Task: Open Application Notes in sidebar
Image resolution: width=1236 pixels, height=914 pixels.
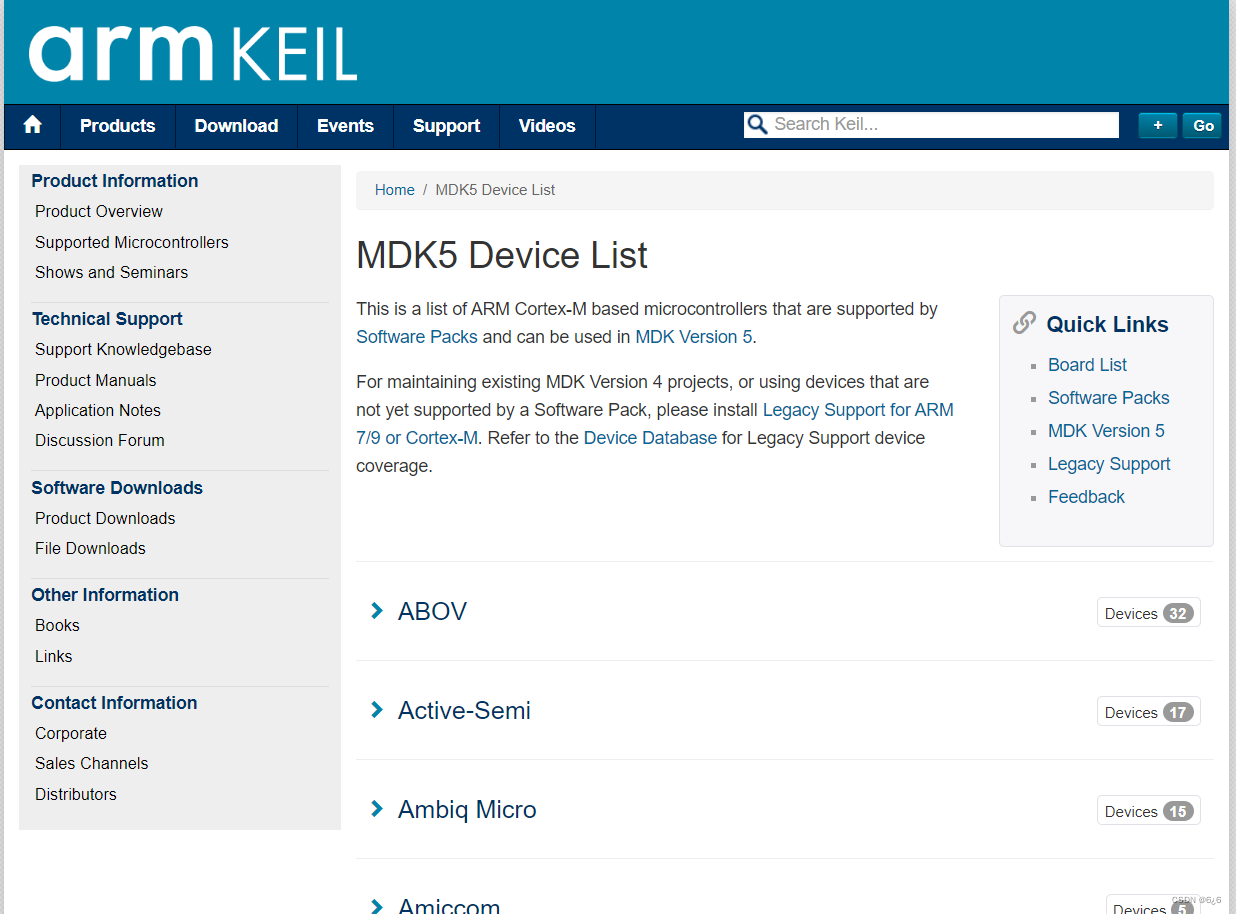Action: (98, 410)
